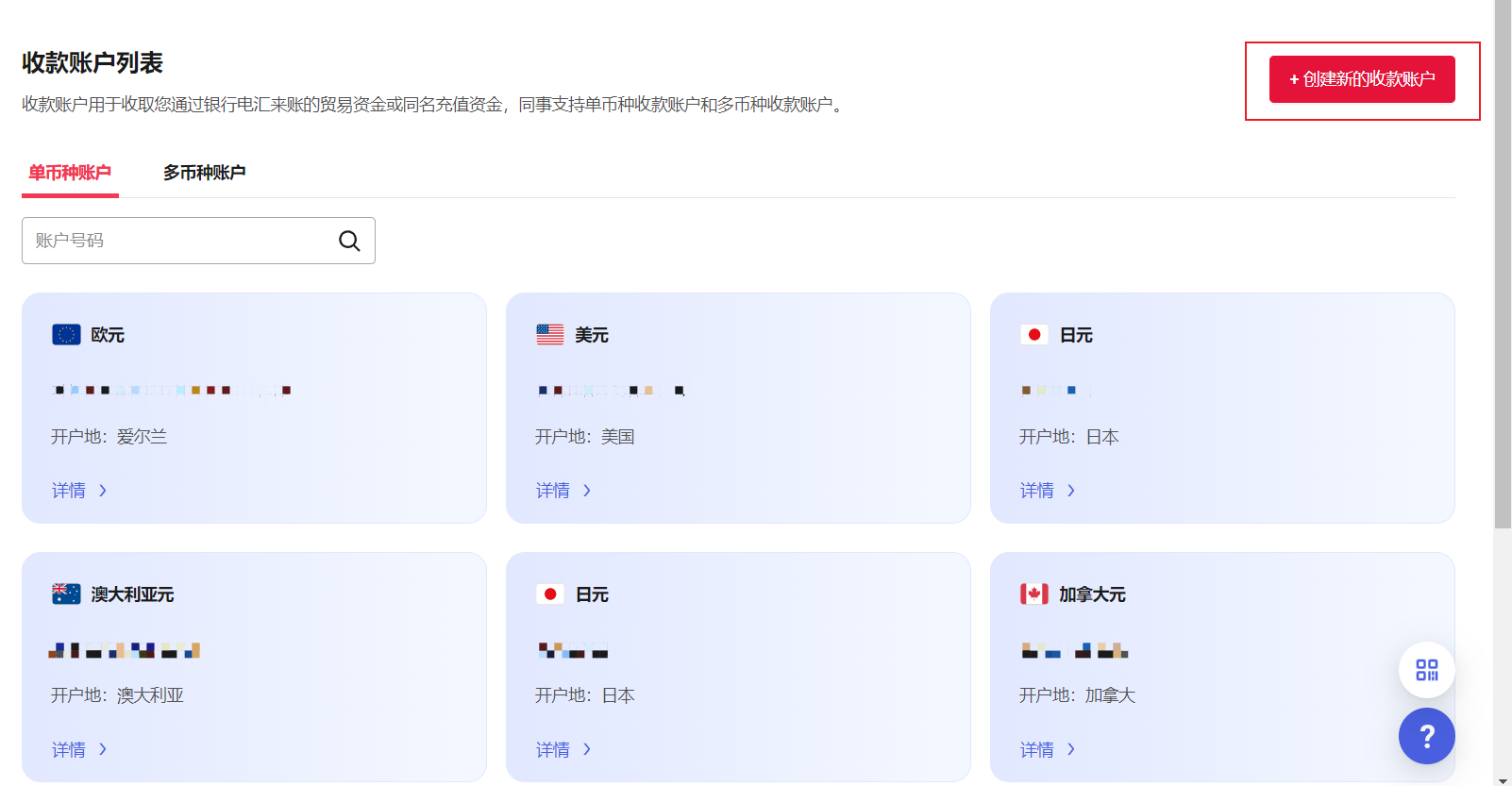Open the QR code floating button
Viewport: 1512px width, 786px height.
[1426, 670]
